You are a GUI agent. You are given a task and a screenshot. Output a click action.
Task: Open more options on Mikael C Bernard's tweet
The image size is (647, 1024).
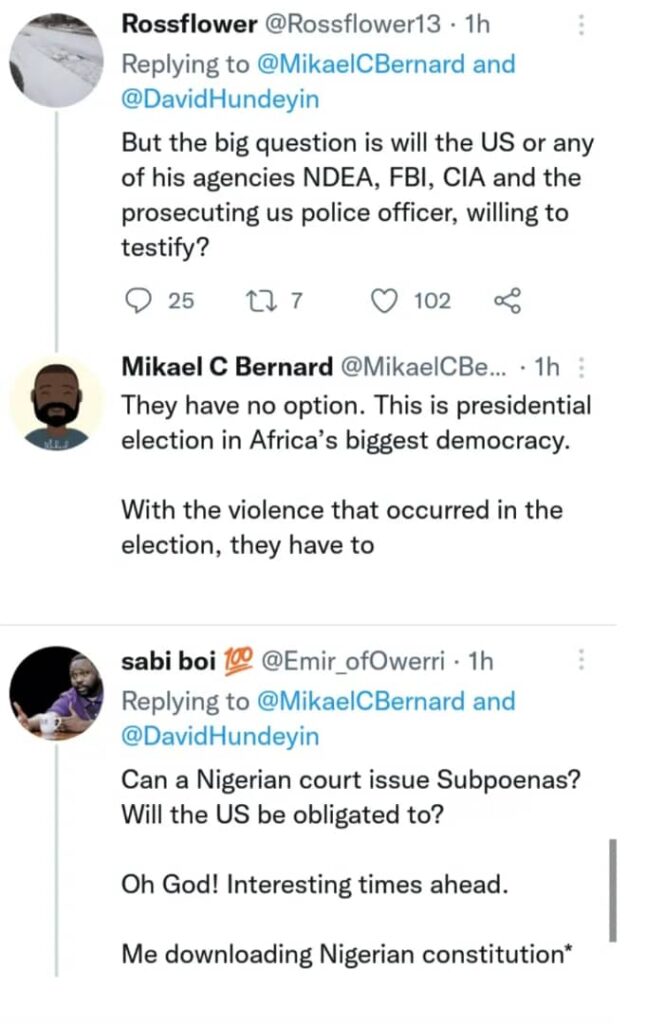[584, 367]
